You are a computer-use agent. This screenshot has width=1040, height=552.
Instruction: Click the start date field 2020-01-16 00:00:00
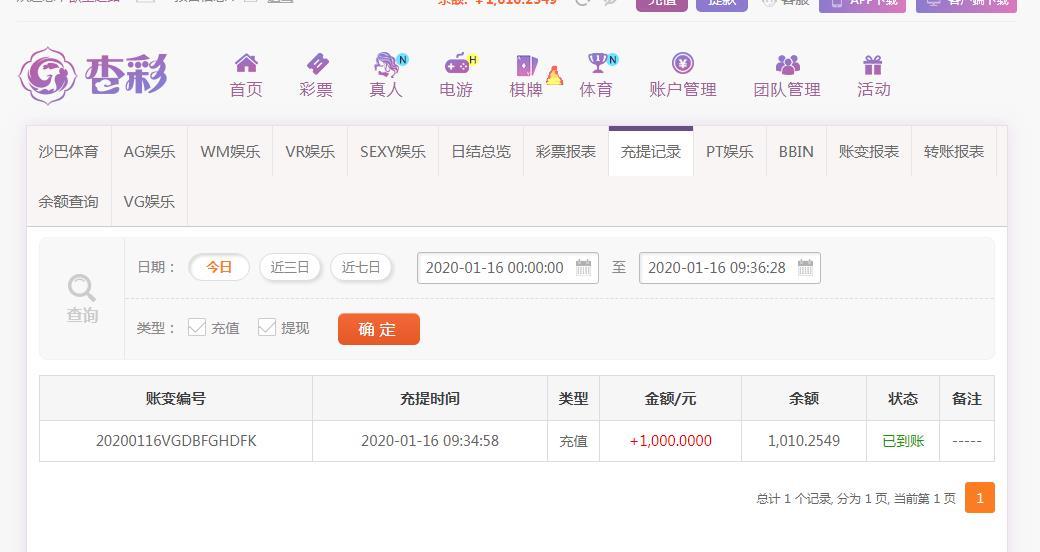point(508,267)
